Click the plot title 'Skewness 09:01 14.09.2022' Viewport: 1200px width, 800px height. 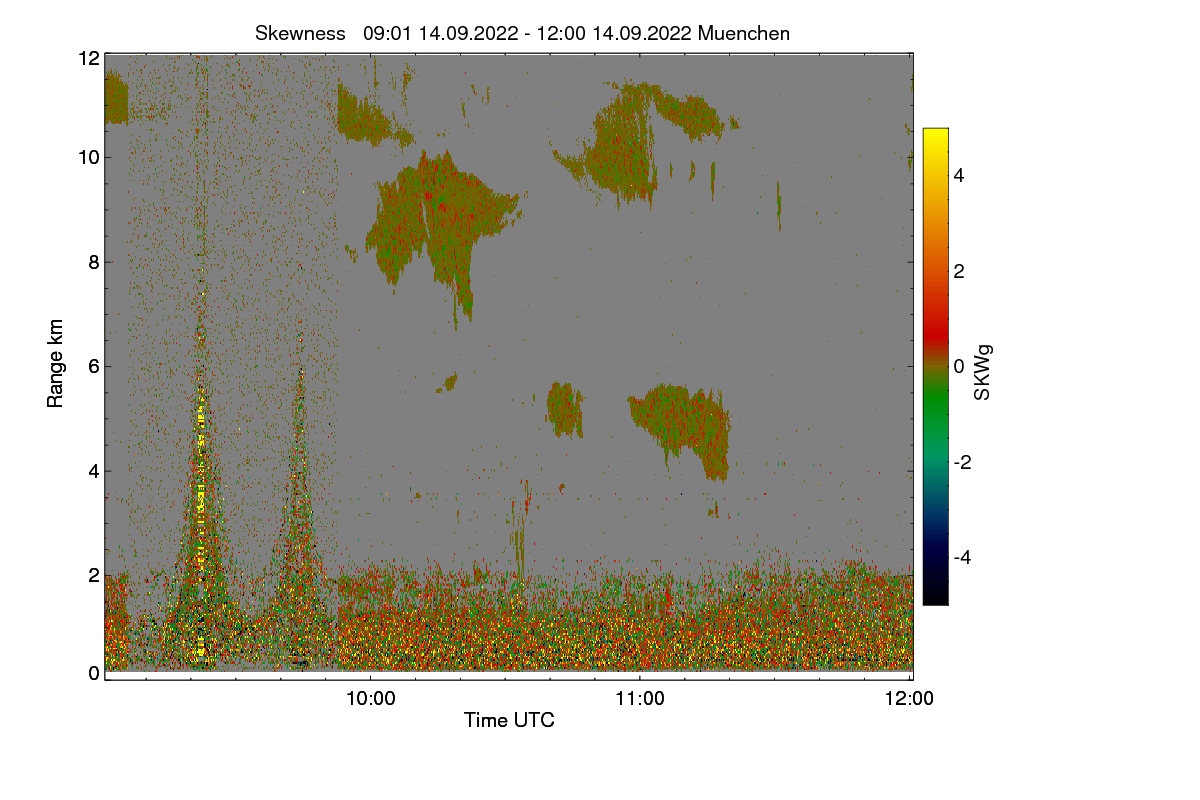click(x=522, y=33)
